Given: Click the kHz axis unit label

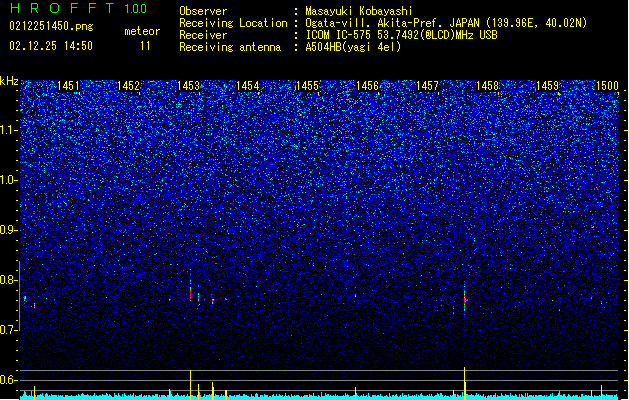Looking at the screenshot, I should [9, 81].
